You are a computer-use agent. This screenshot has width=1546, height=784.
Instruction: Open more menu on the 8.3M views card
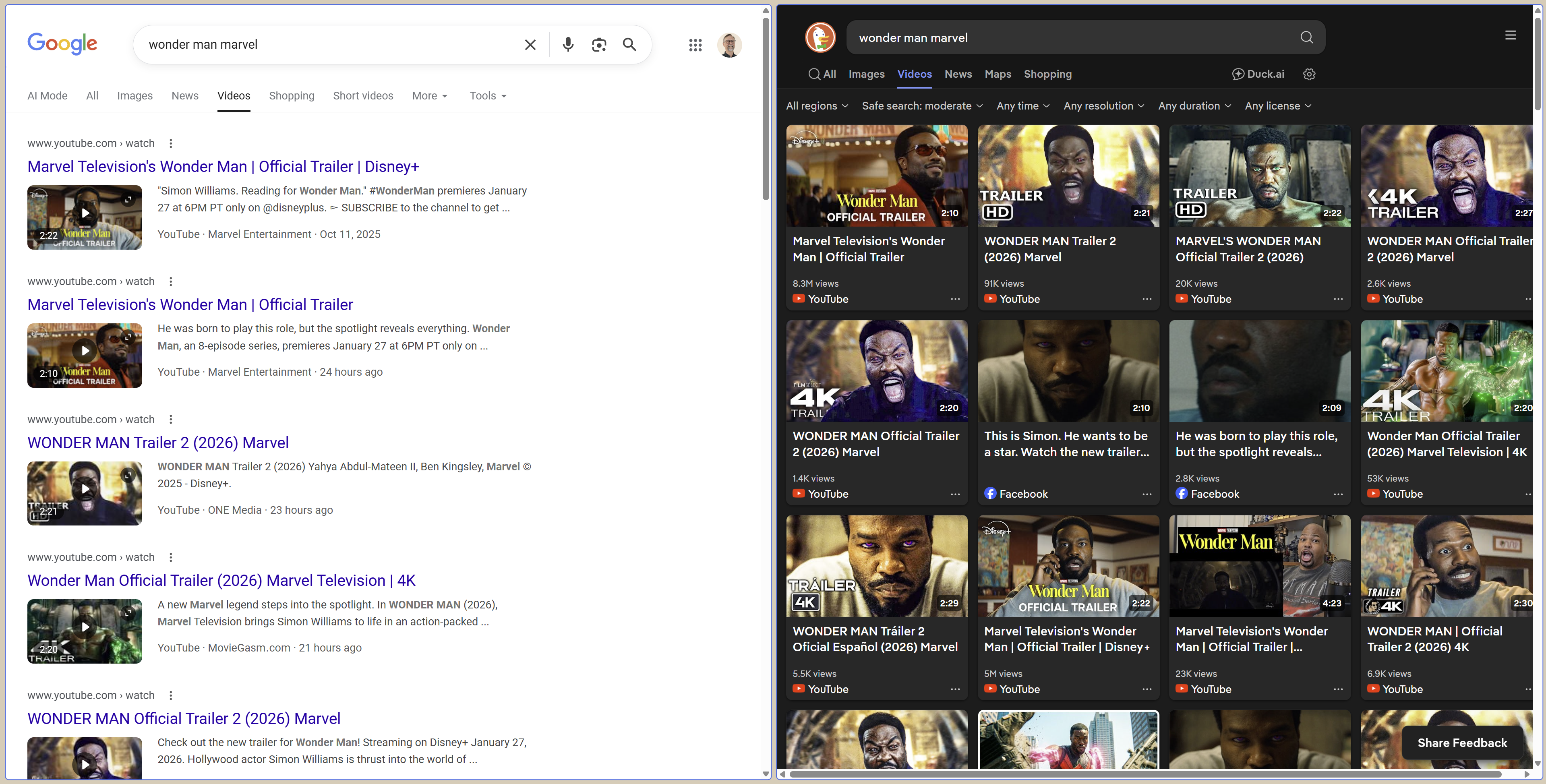click(955, 299)
